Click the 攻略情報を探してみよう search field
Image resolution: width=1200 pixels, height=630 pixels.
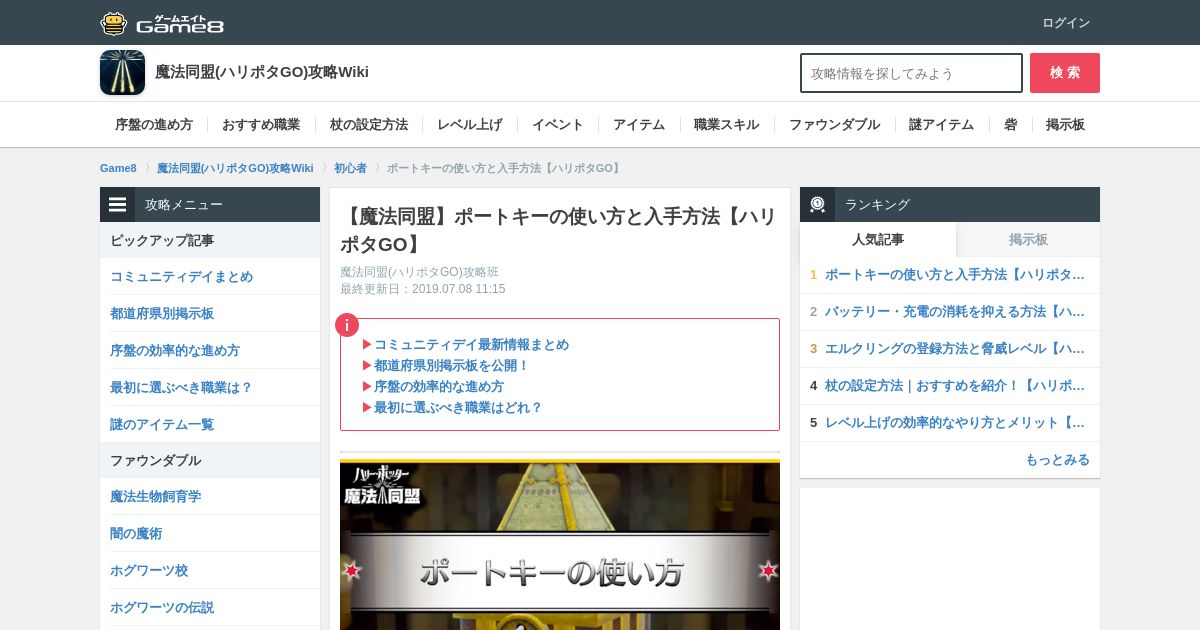911,73
